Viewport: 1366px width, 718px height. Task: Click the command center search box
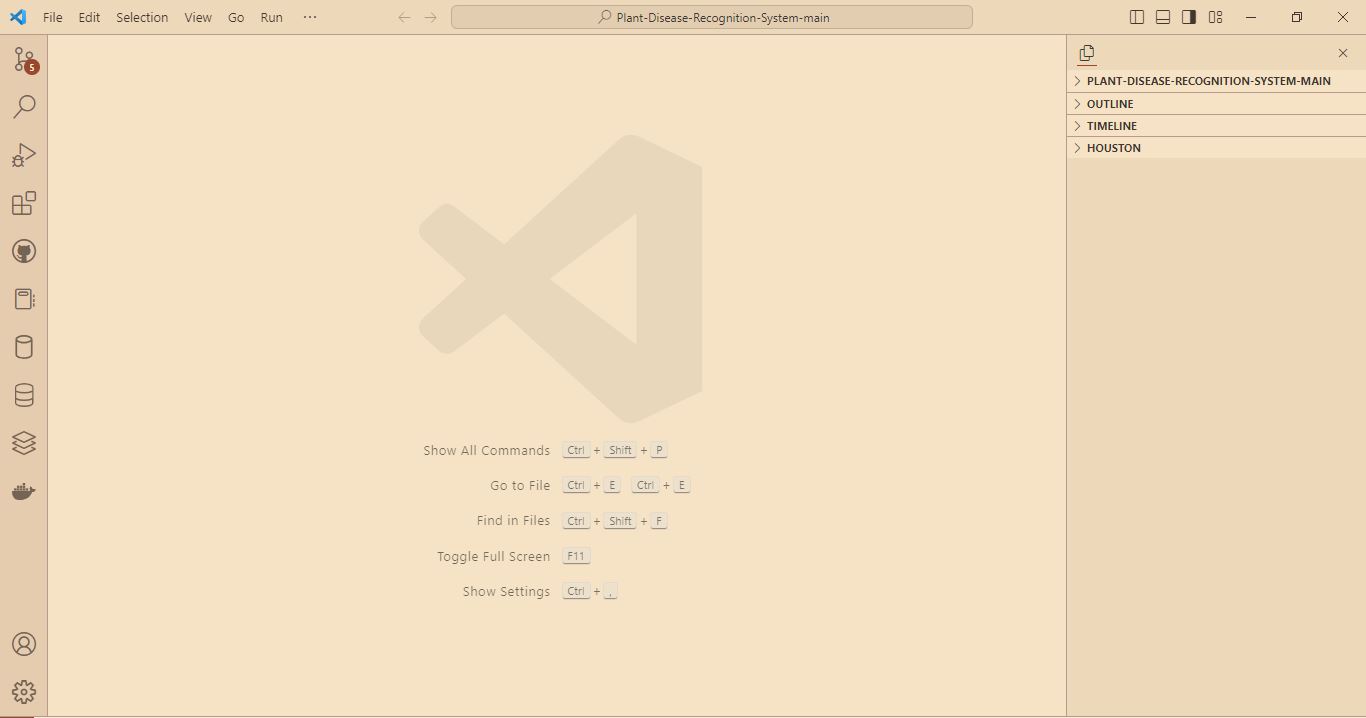[x=712, y=17]
